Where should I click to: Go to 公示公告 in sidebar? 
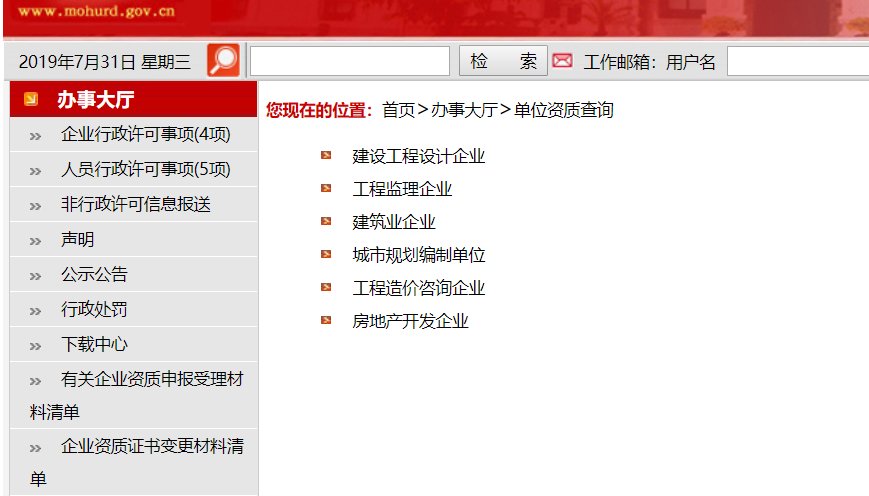coord(94,274)
